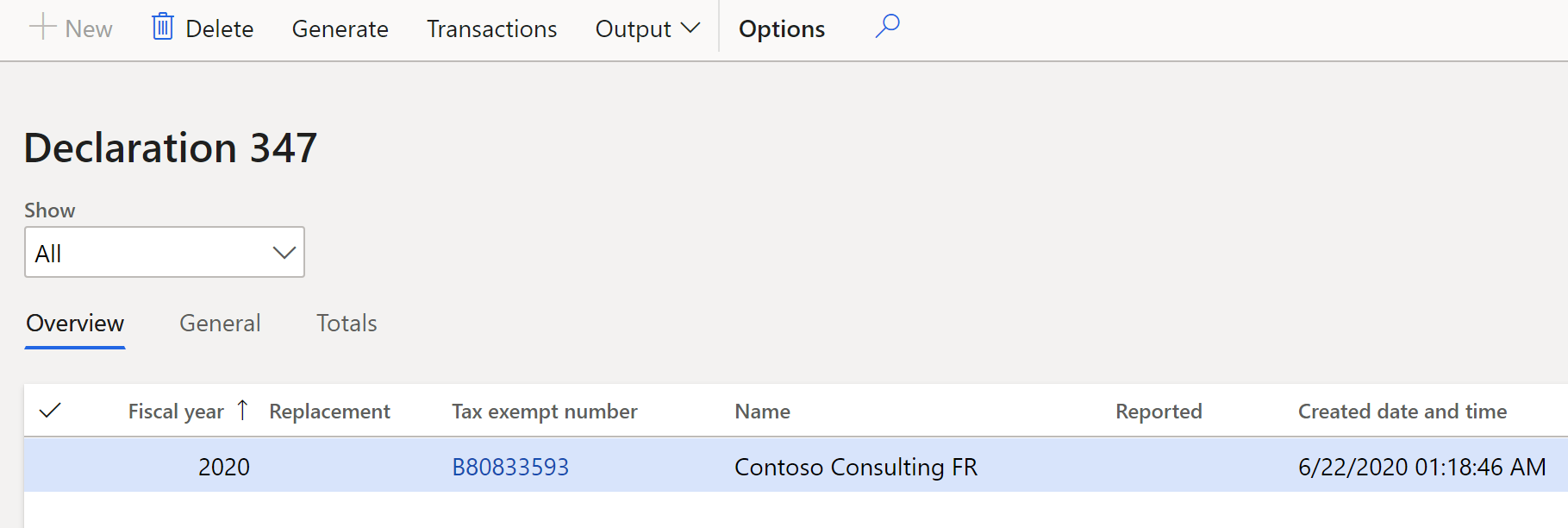
Task: Sort by the Replacement column header
Action: pos(329,412)
